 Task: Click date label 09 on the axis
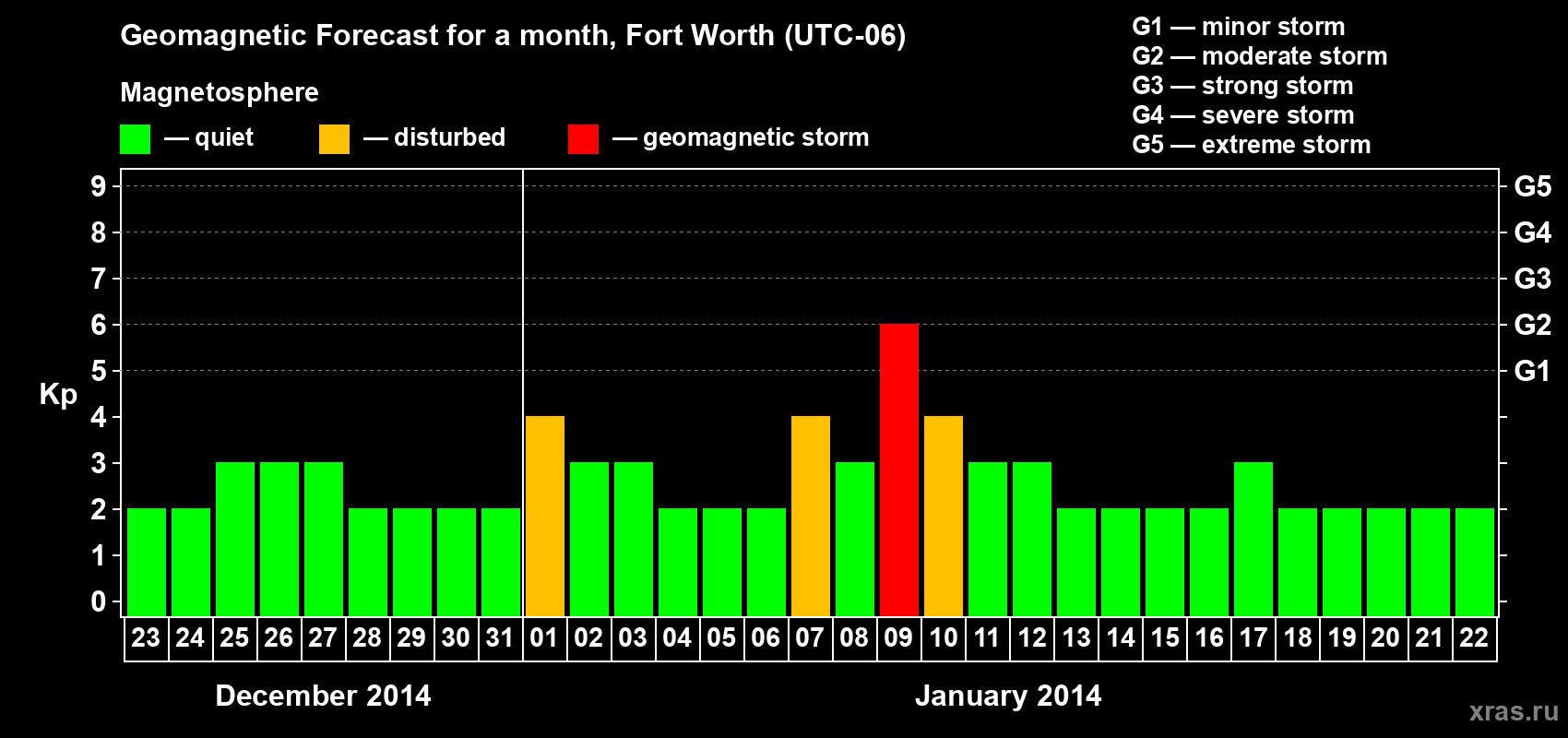click(x=898, y=637)
